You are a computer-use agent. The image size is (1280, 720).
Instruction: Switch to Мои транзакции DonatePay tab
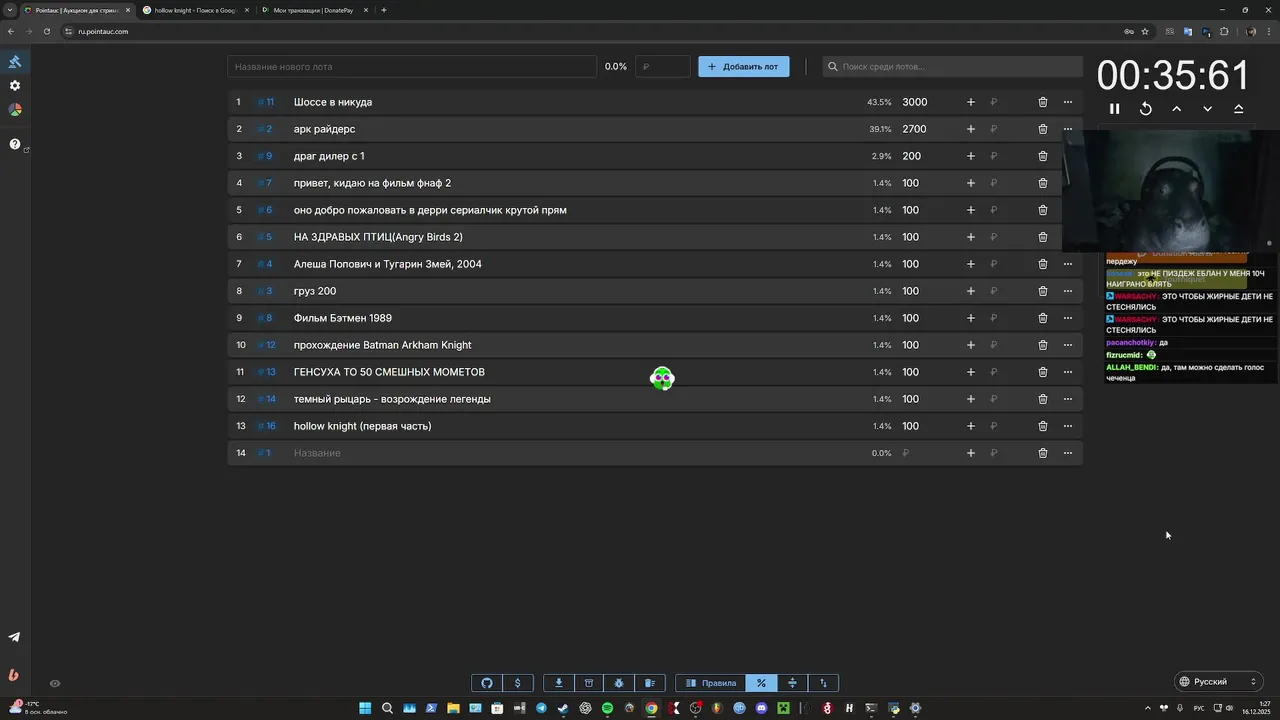click(x=314, y=10)
